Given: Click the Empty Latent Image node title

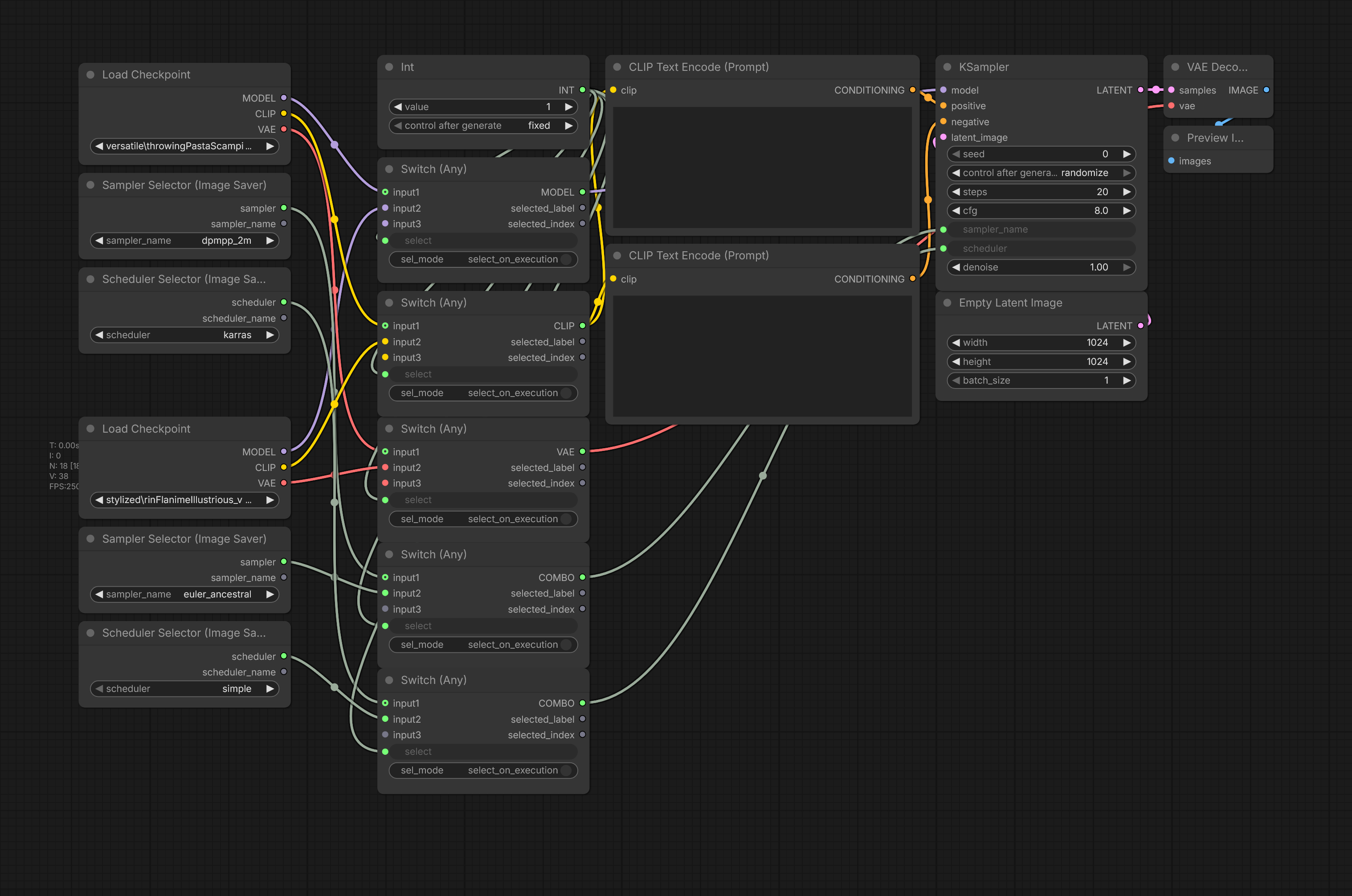Looking at the screenshot, I should [1010, 303].
